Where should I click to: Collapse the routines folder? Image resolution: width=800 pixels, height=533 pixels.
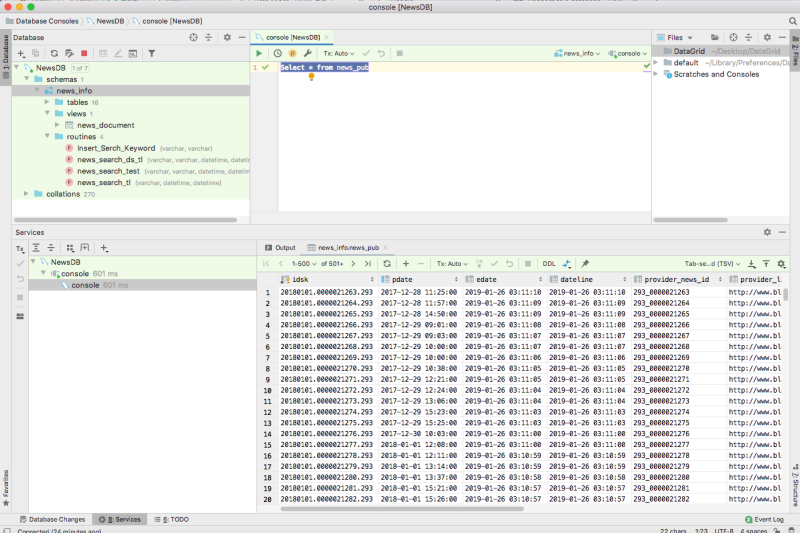pyautogui.click(x=47, y=136)
